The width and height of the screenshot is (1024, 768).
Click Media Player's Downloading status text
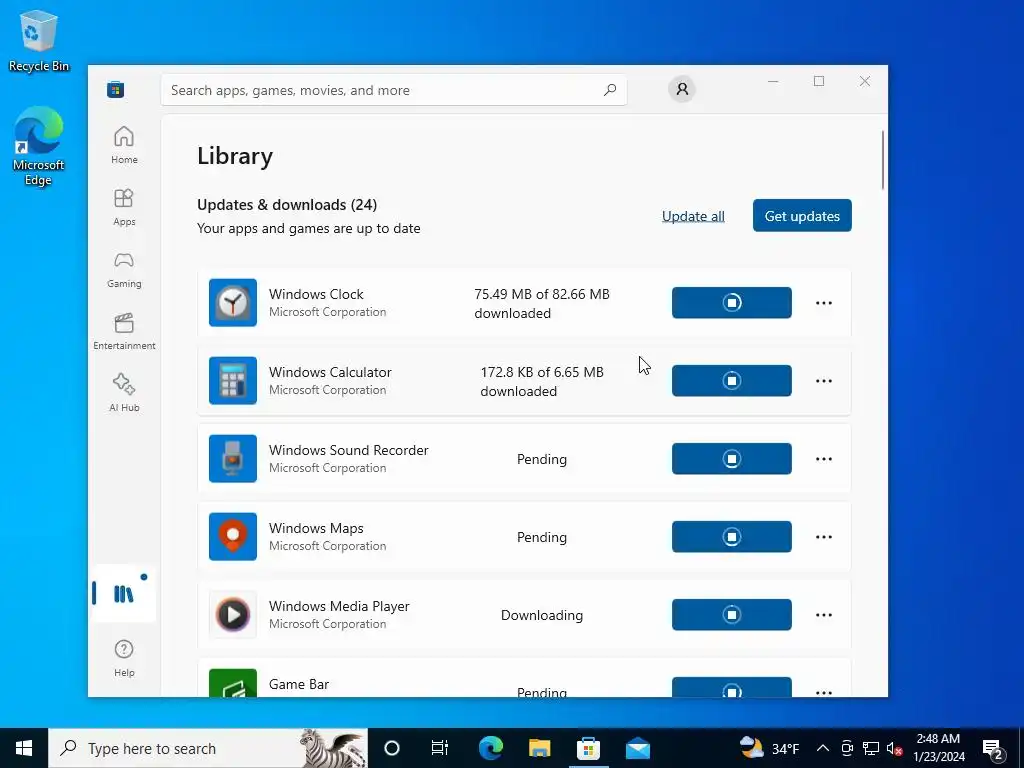coord(541,615)
